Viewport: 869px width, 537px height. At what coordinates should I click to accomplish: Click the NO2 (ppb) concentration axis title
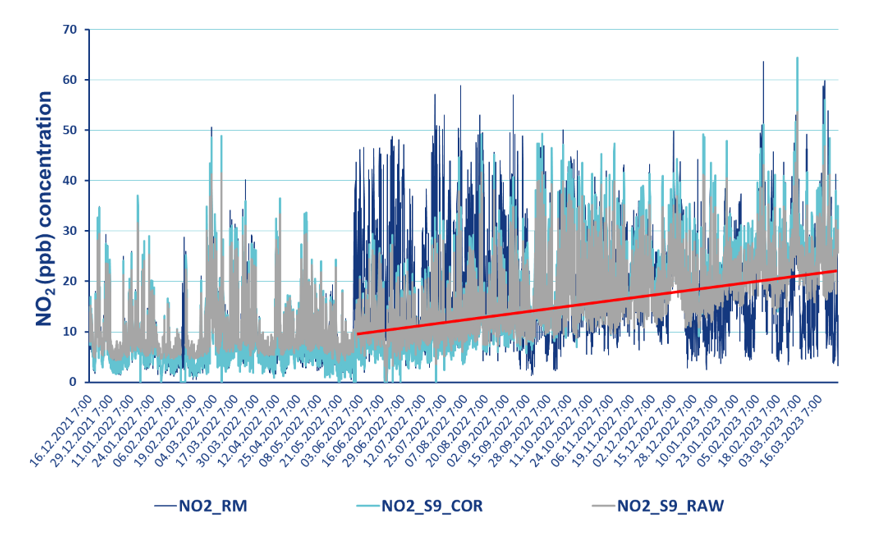45,208
